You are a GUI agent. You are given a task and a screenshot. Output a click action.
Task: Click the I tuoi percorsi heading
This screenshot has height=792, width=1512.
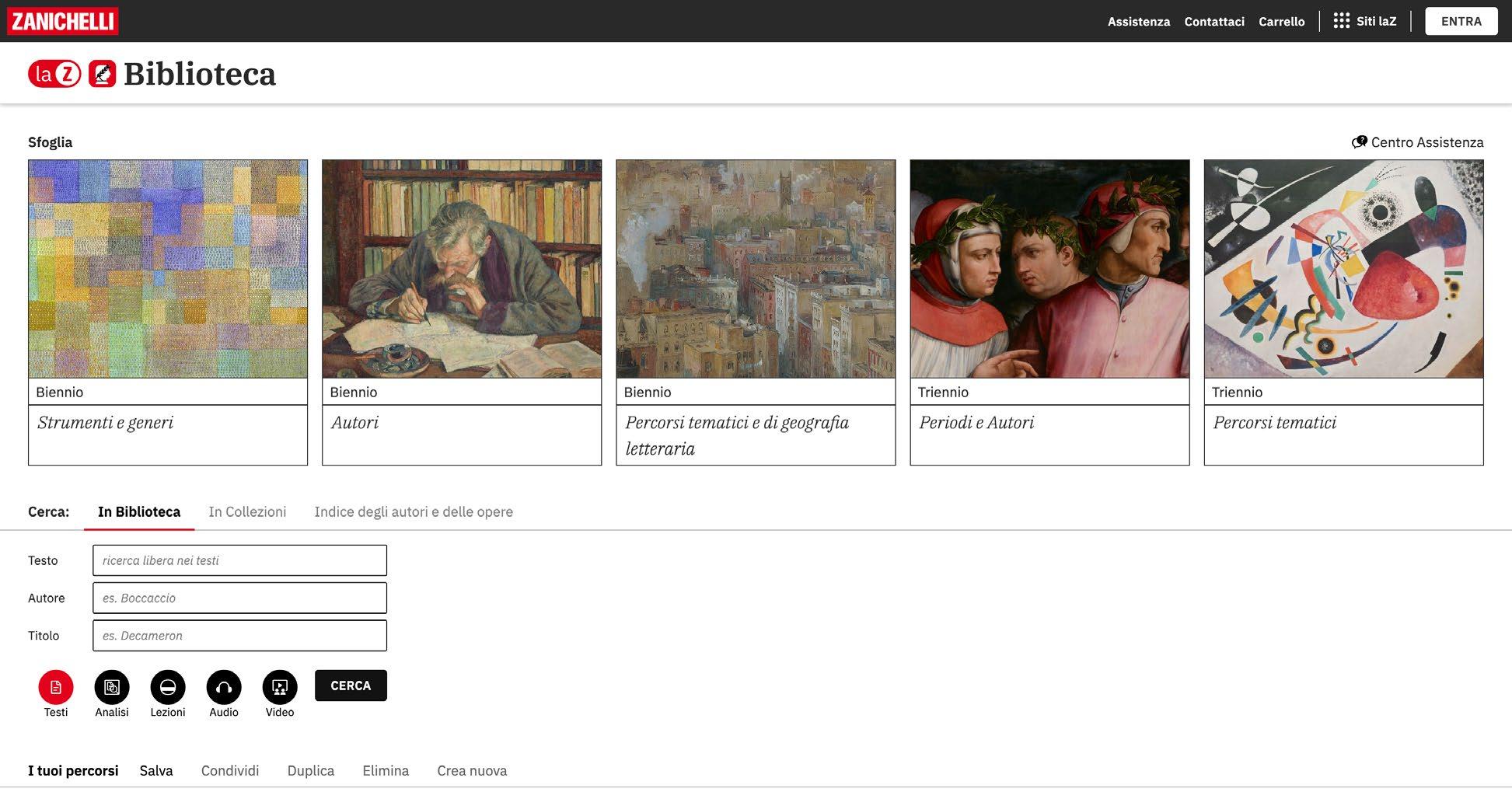(73, 770)
